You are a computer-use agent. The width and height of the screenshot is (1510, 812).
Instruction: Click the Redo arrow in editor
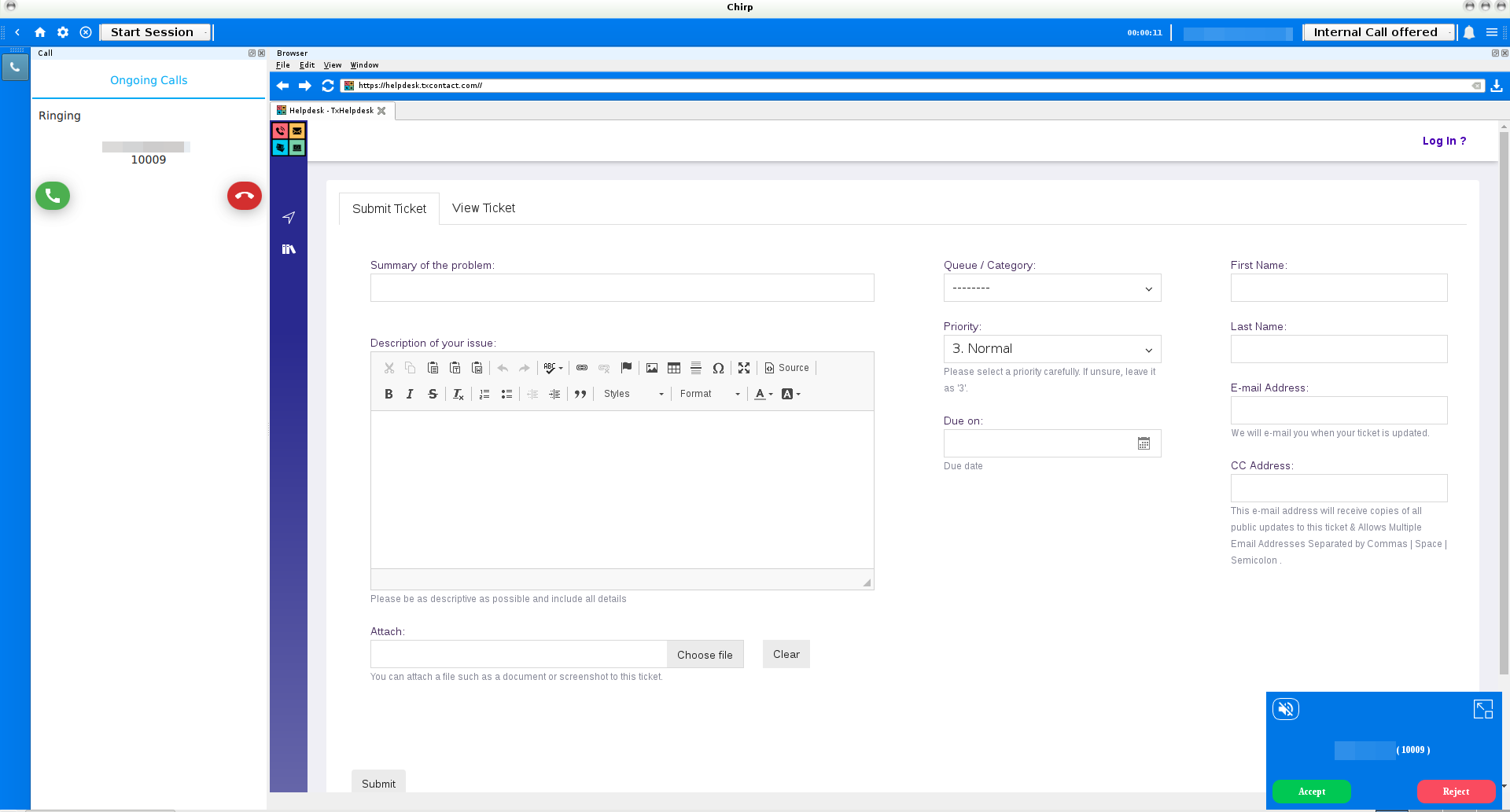point(525,368)
